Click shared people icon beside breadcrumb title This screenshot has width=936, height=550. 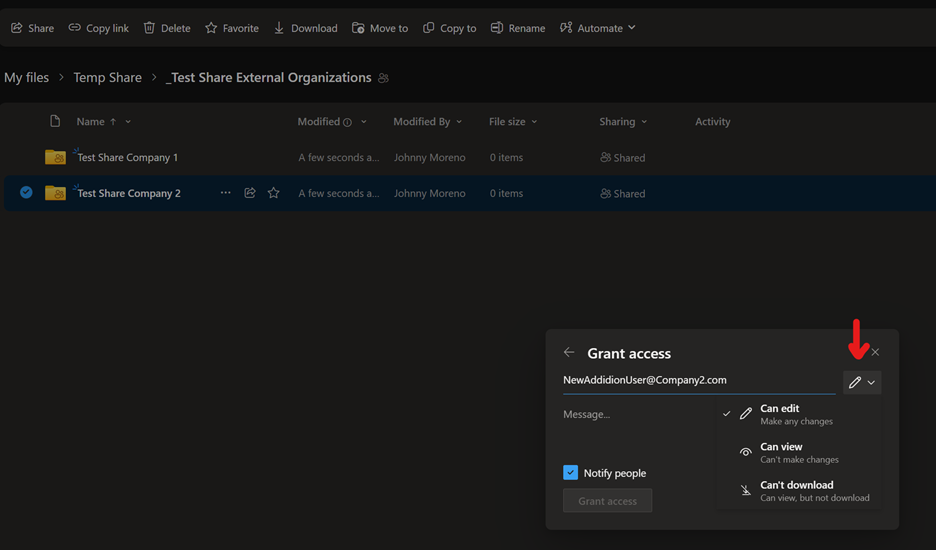384,78
